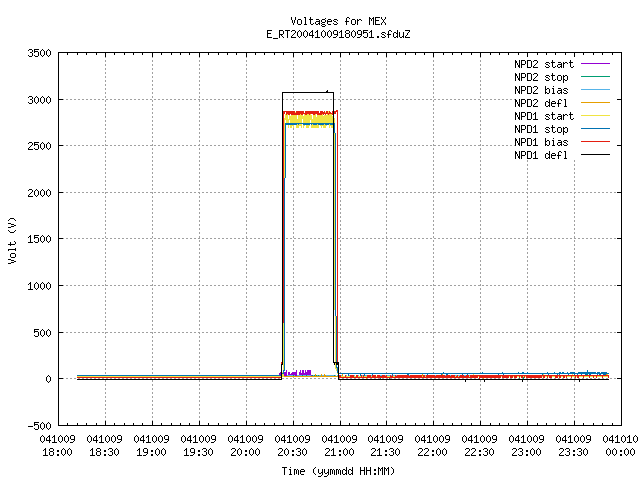Click the green NPD2 stop legend line
The height and width of the screenshot is (480, 640).
point(595,77)
